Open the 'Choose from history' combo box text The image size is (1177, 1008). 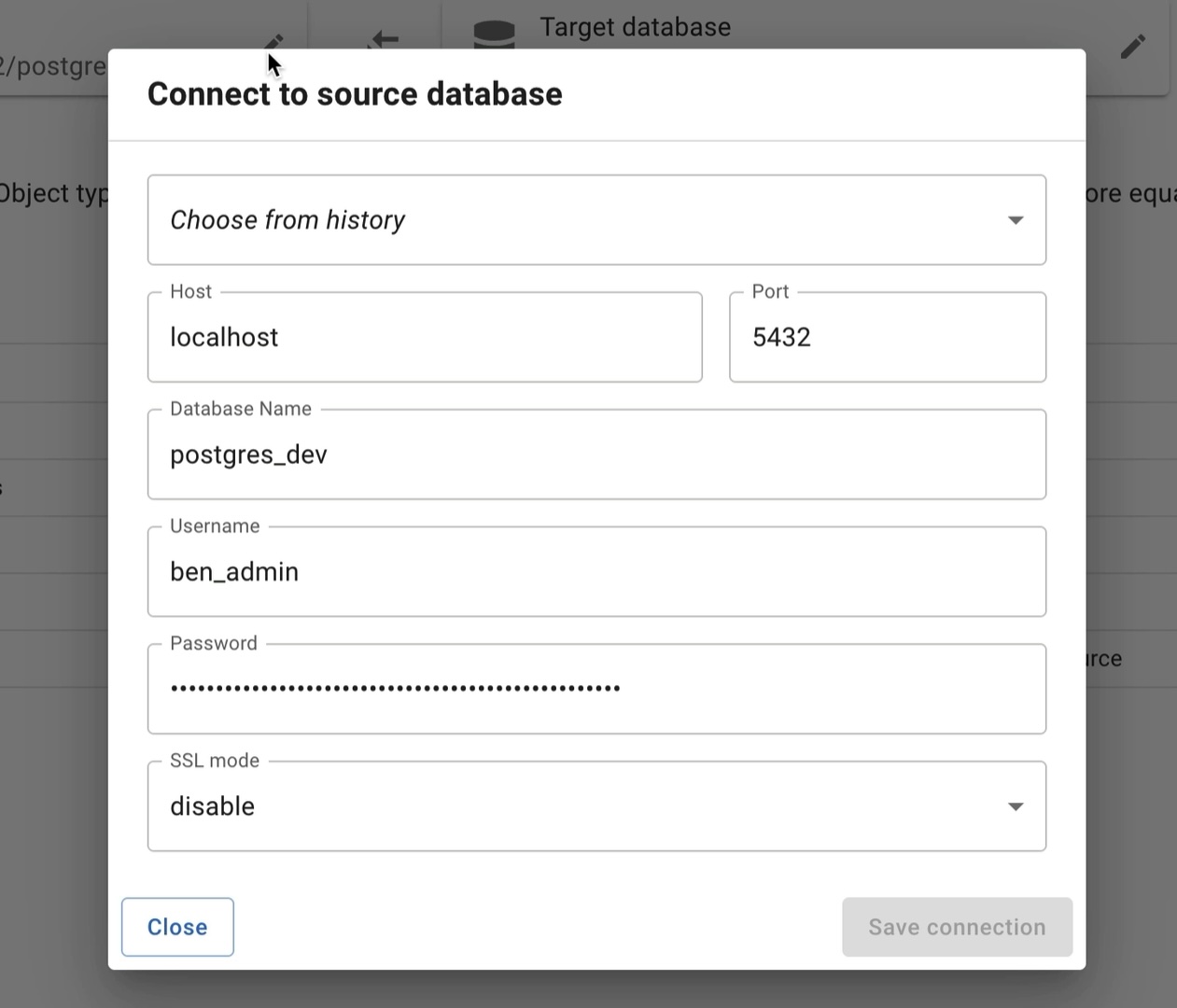pyautogui.click(x=287, y=220)
